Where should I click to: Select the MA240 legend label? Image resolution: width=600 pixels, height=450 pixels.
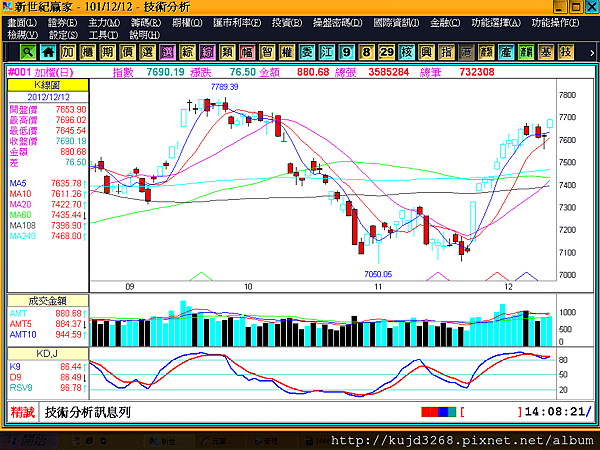coord(23,236)
